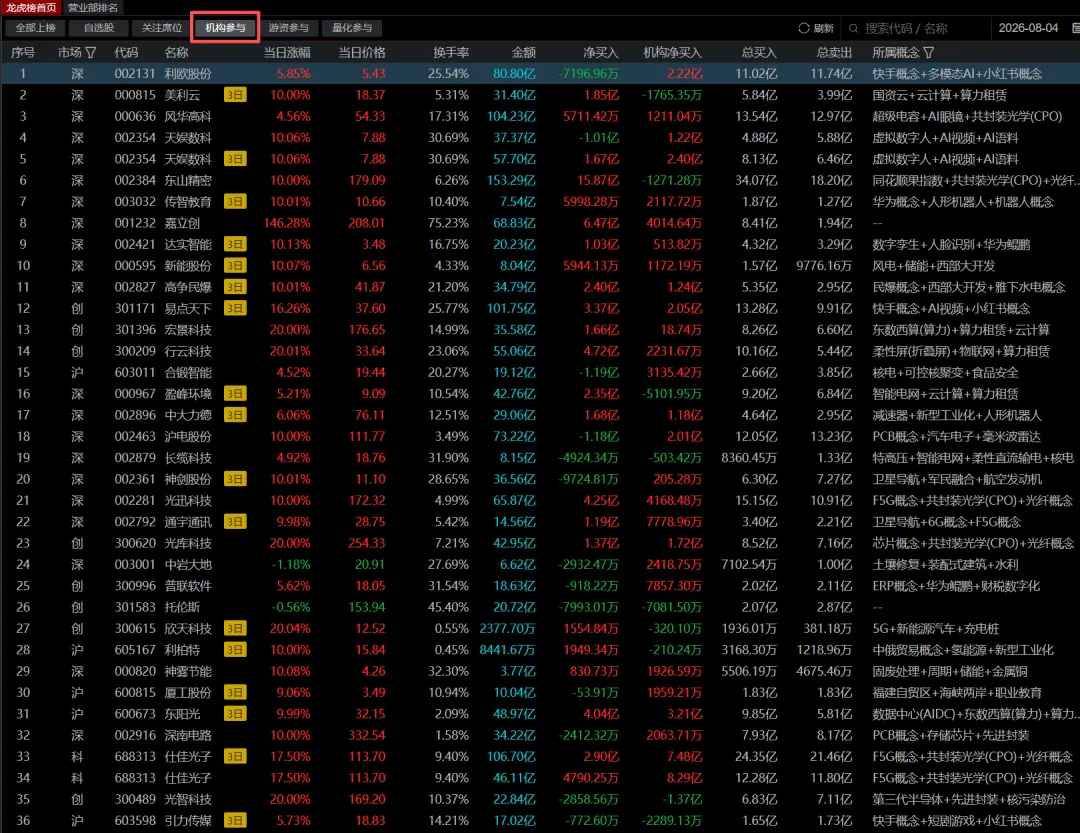Click the 3日 badge on 仕佳光子 row 33
1080x833 pixels.
point(235,757)
